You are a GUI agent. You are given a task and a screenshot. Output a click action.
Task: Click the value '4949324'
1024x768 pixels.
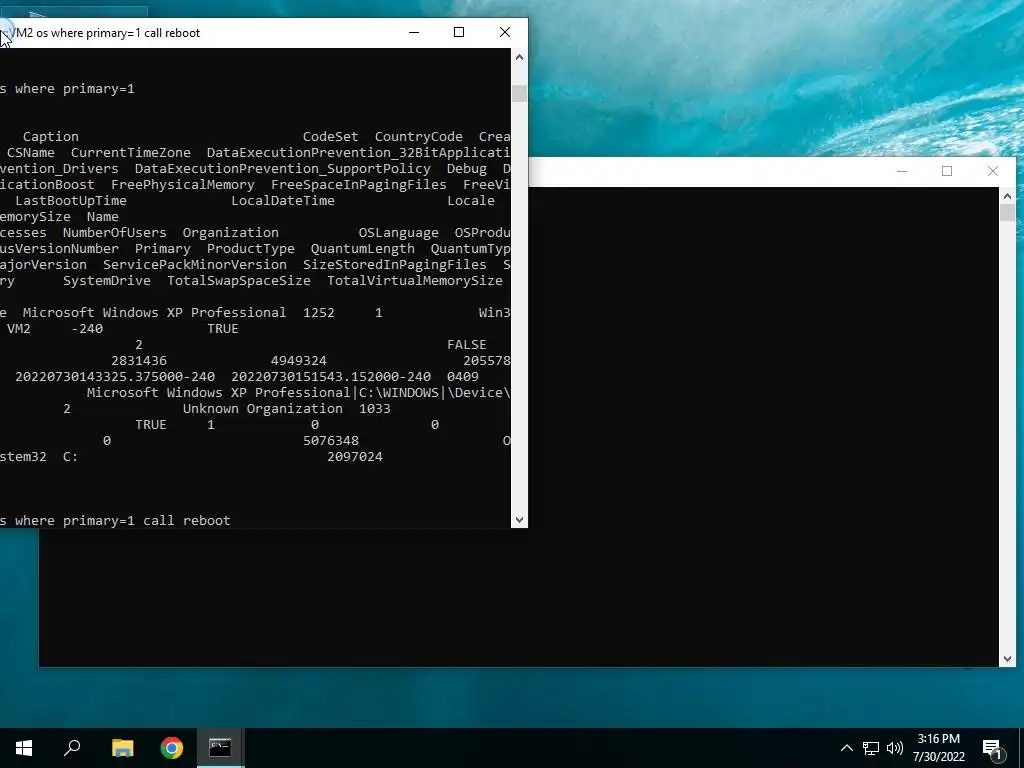point(298,360)
